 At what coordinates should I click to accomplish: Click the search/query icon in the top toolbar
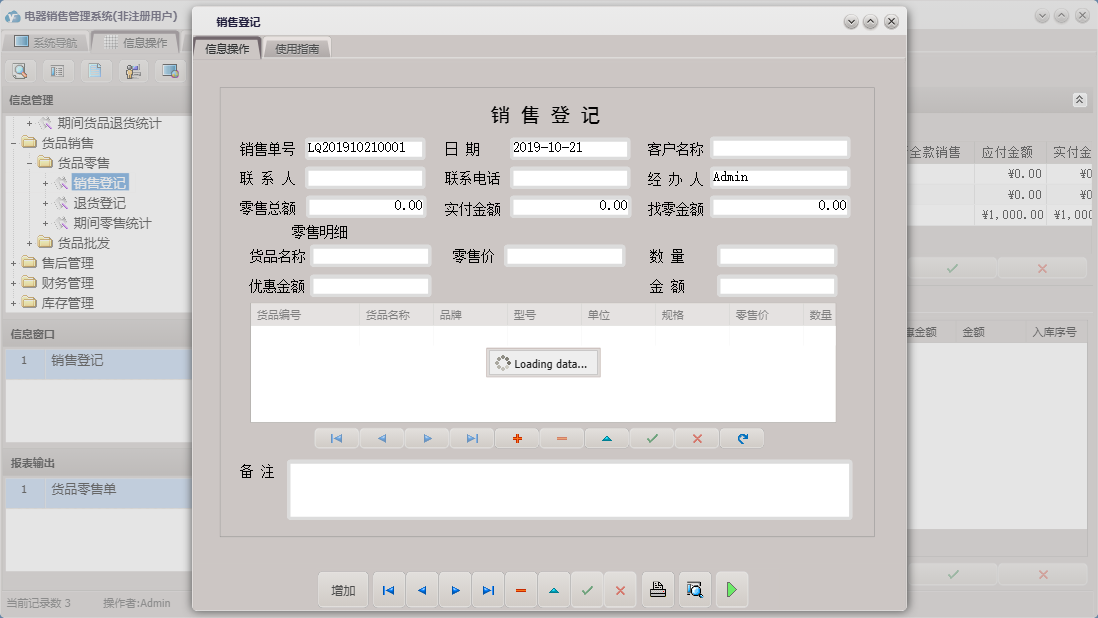pyautogui.click(x=20, y=71)
